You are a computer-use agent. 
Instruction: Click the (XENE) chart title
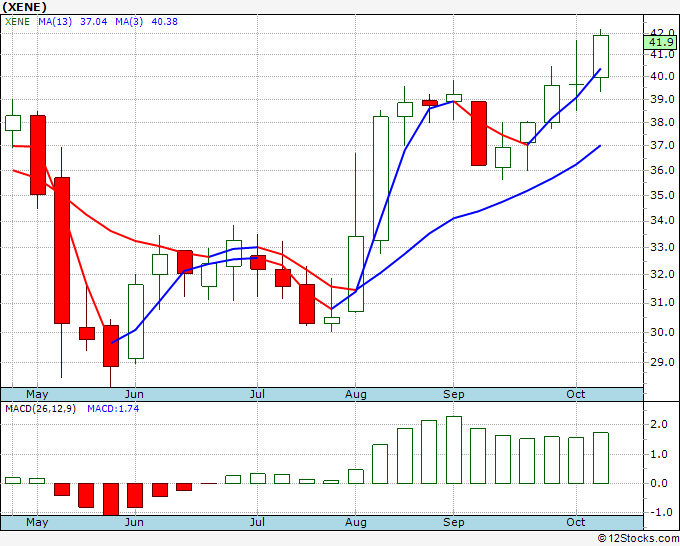[x=24, y=7]
